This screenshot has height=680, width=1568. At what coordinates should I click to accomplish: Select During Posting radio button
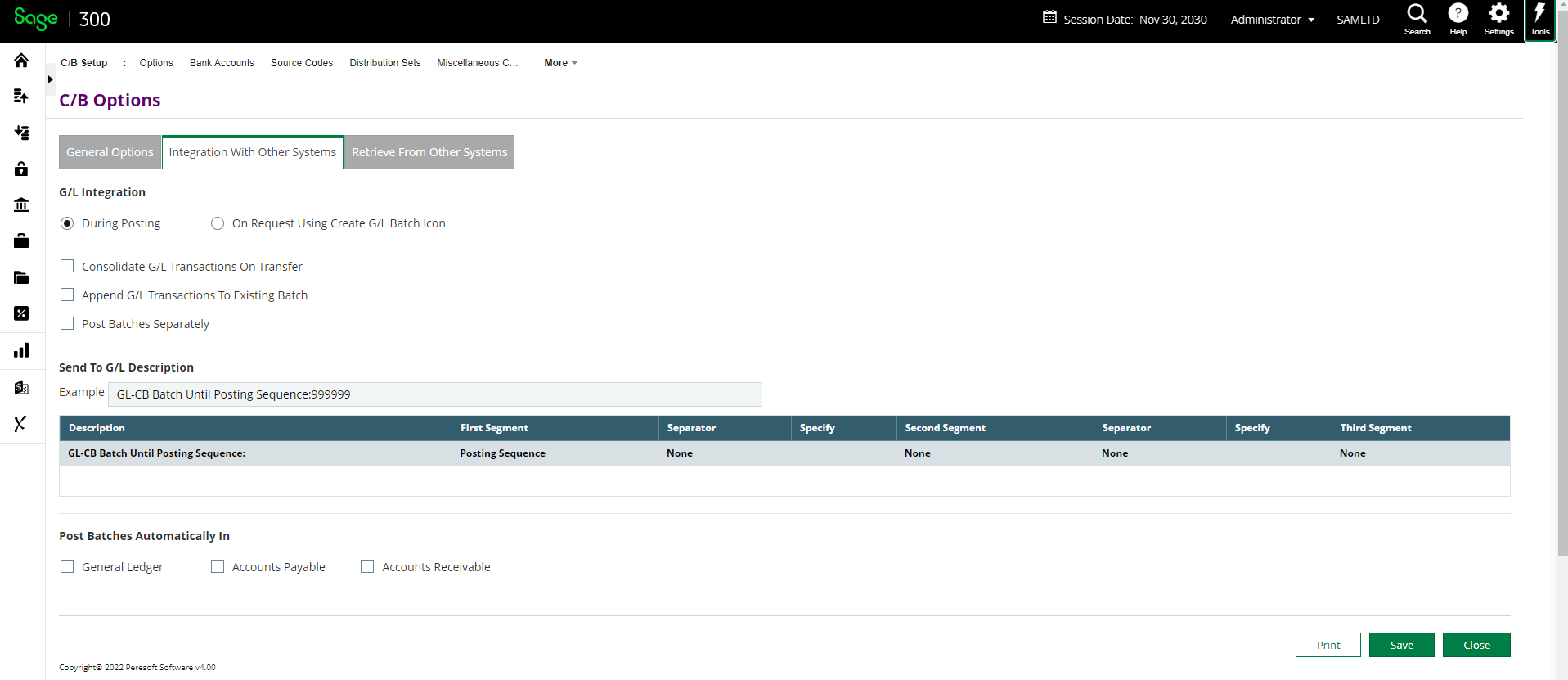[x=67, y=223]
